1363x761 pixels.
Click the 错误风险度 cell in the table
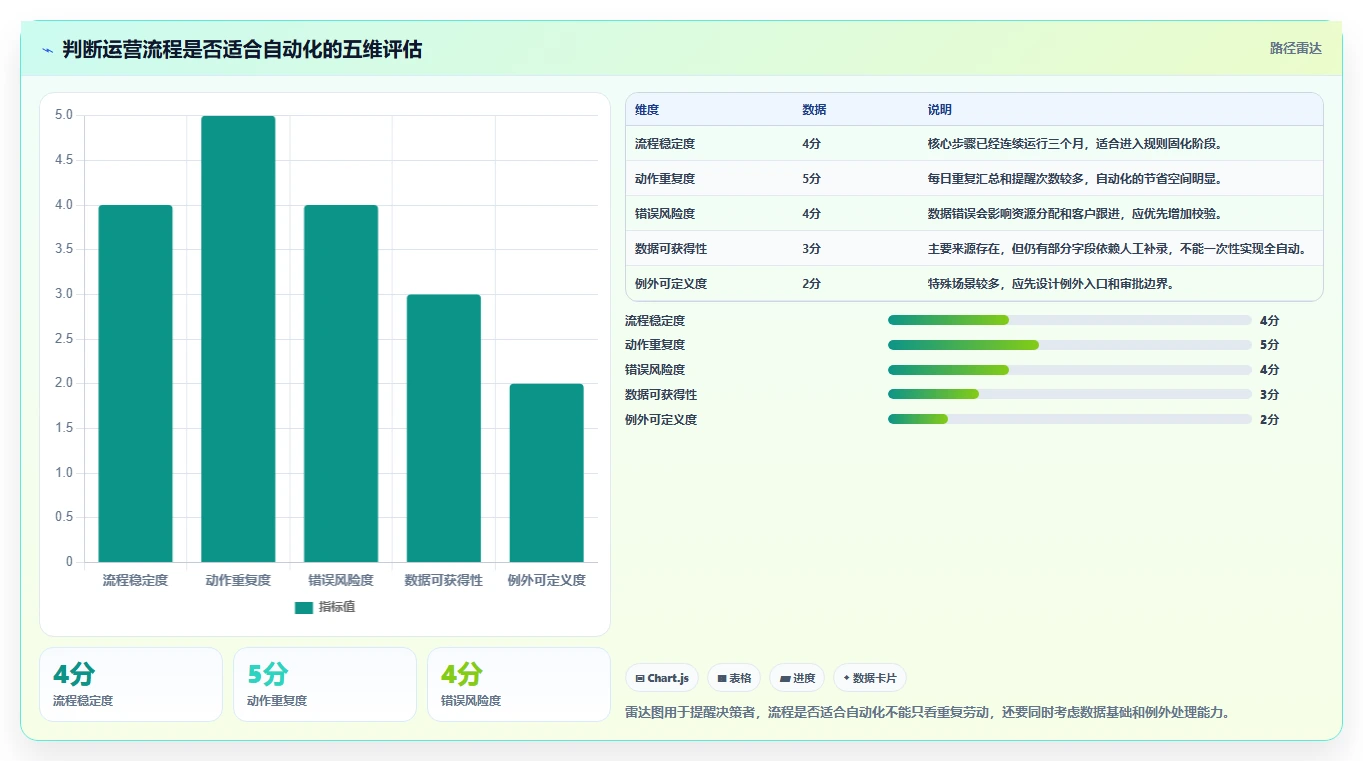(665, 214)
